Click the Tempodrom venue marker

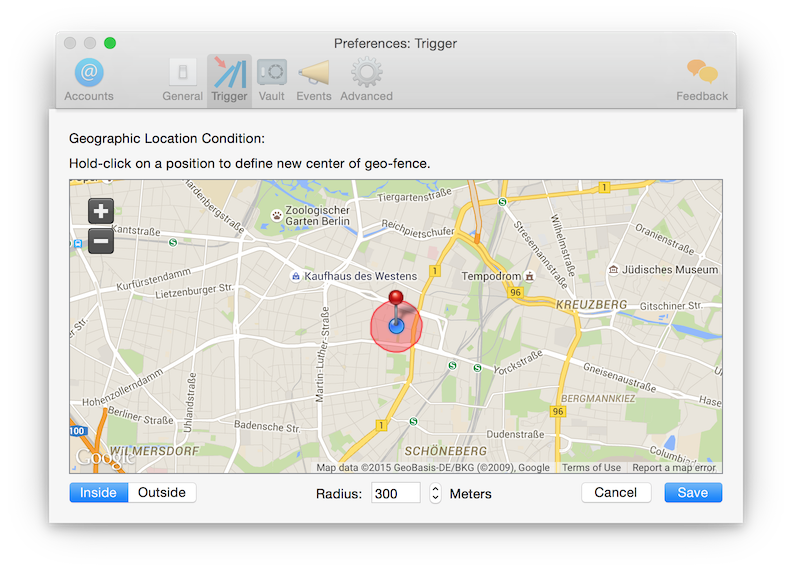click(529, 276)
